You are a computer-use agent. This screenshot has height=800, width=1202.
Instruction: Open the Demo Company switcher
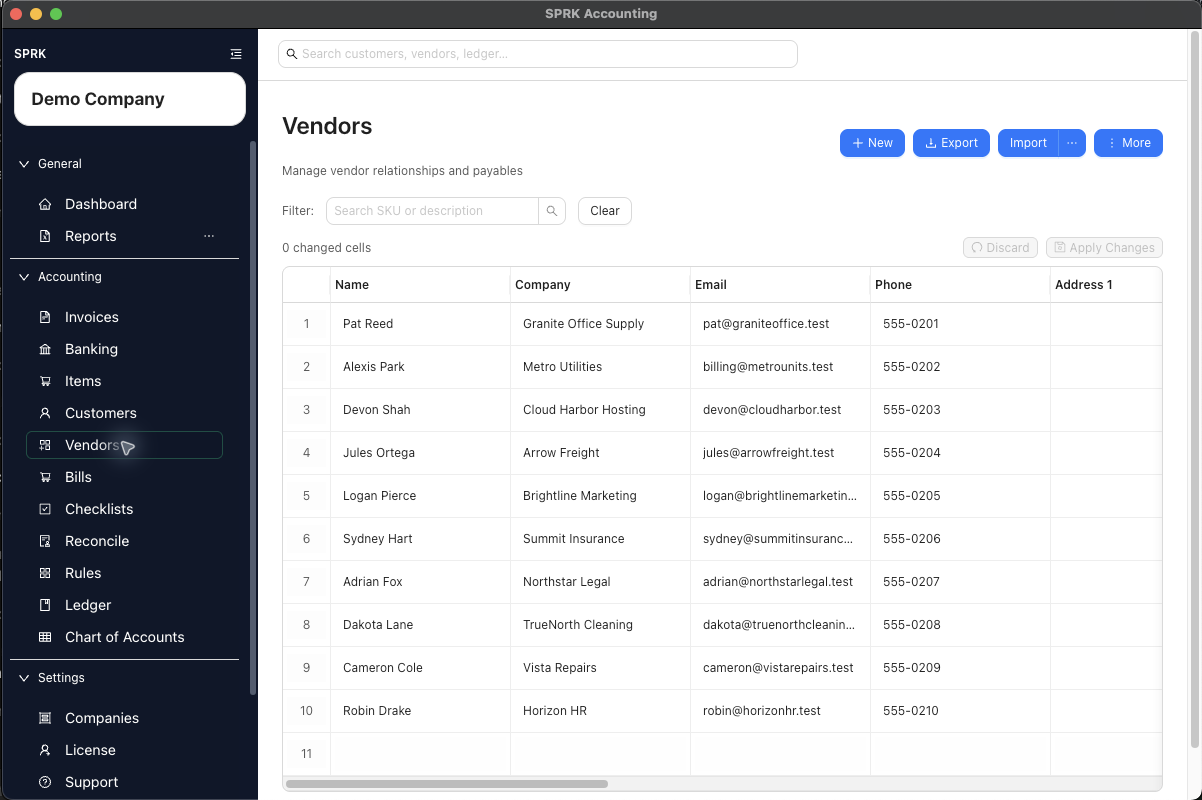pyautogui.click(x=130, y=99)
